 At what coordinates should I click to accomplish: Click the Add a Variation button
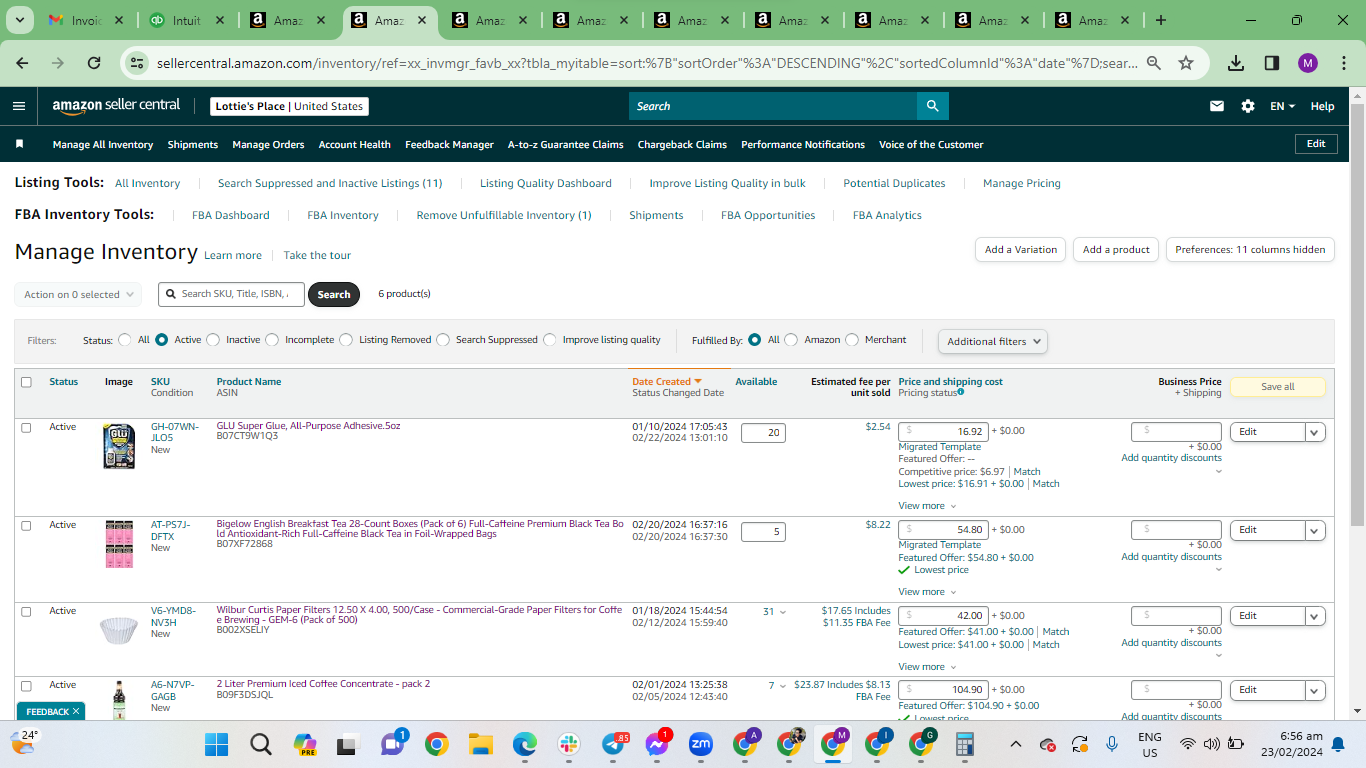pos(1020,250)
